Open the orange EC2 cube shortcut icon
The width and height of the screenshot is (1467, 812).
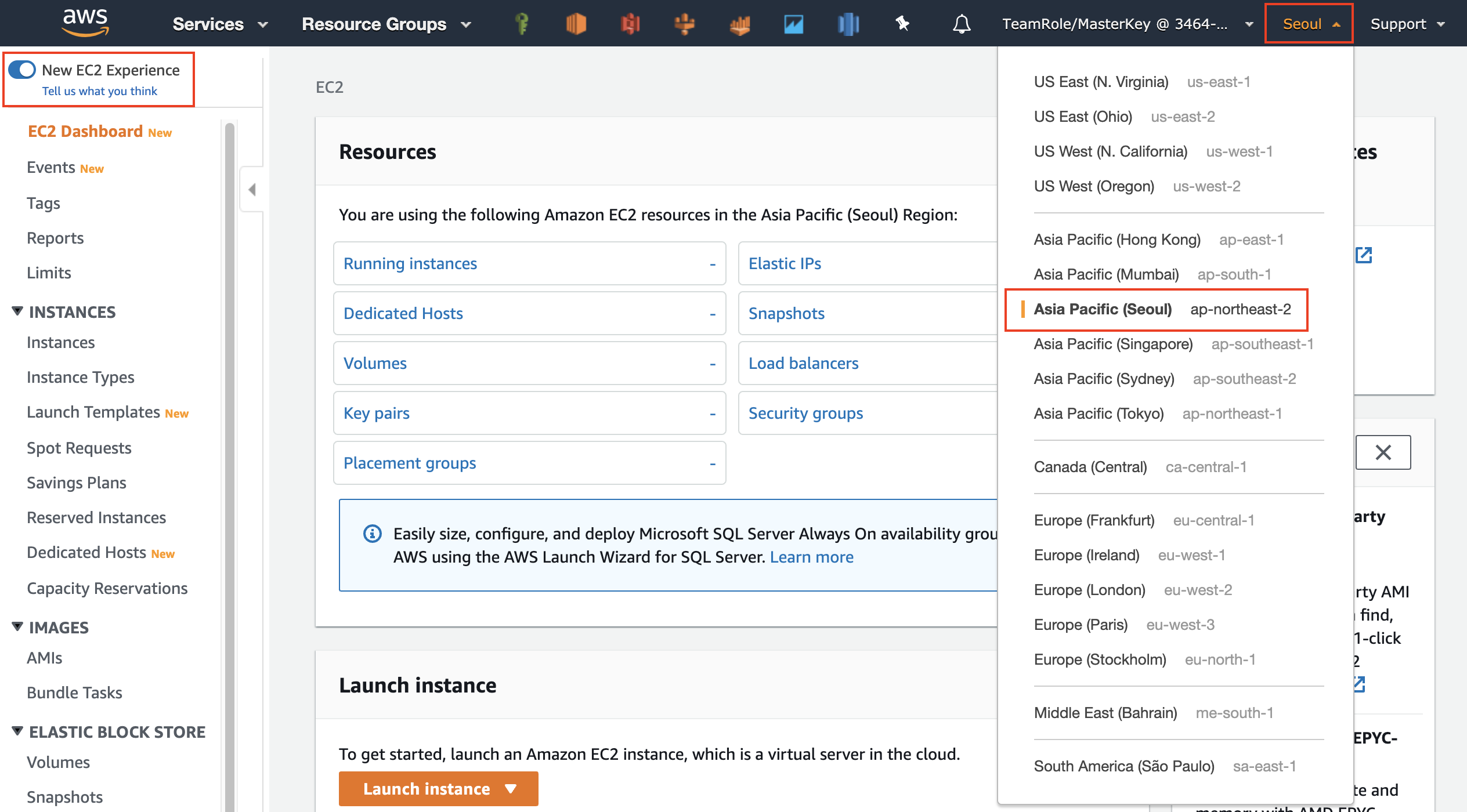(576, 24)
